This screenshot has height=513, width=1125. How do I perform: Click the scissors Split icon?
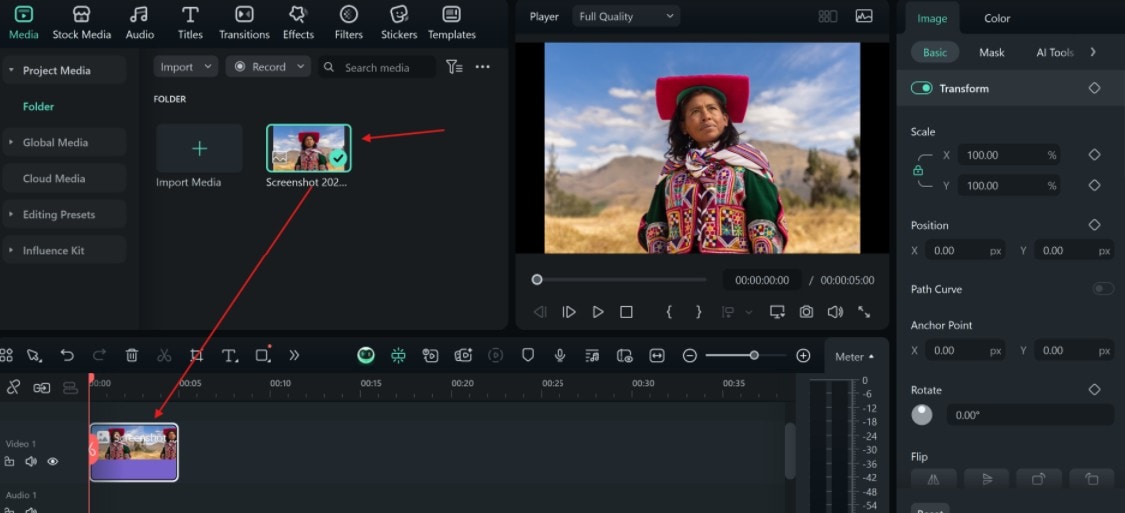(164, 355)
